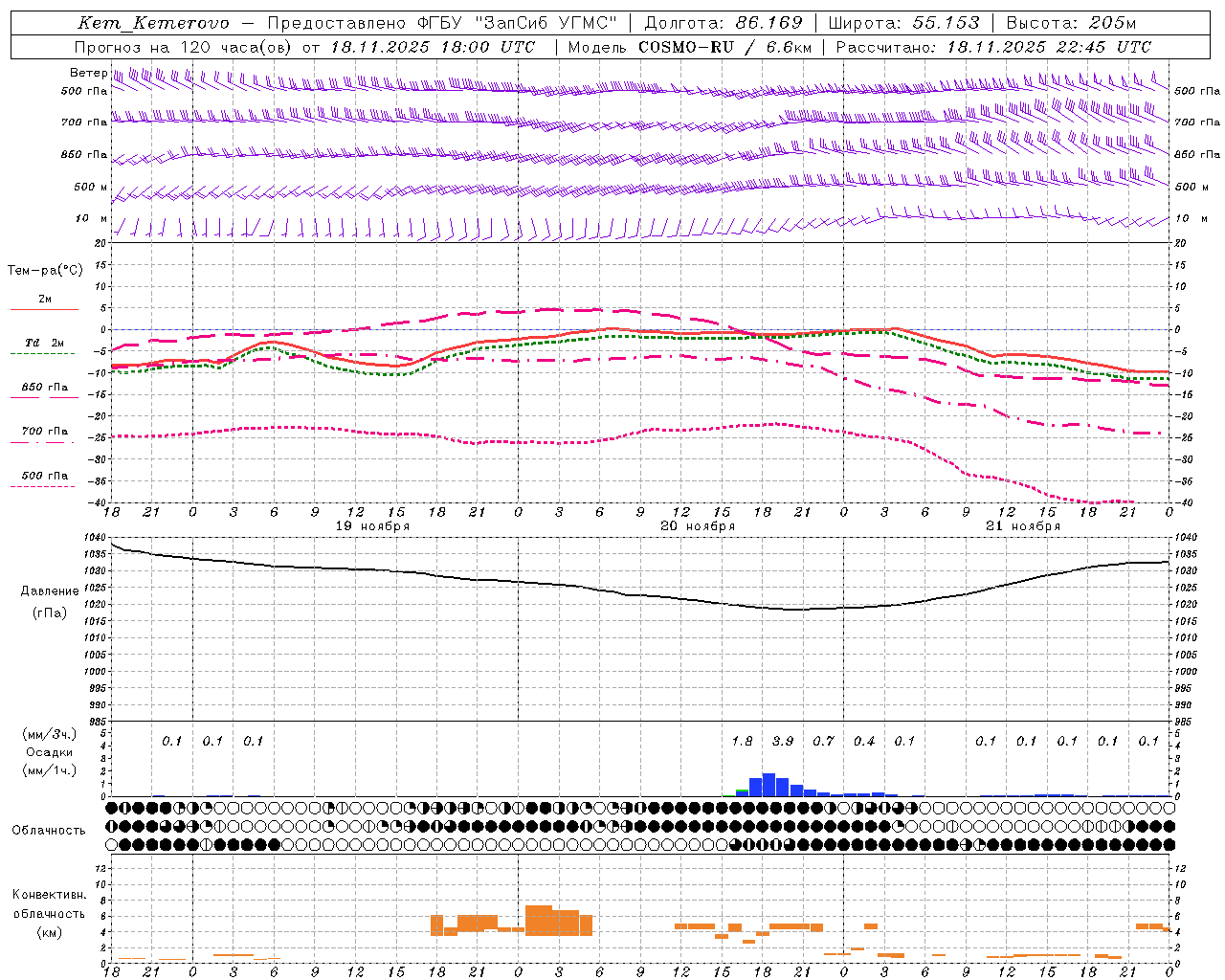This screenshot has height=980, width=1225.
Task: Click the Ветер wind panel label
Action: click(89, 73)
